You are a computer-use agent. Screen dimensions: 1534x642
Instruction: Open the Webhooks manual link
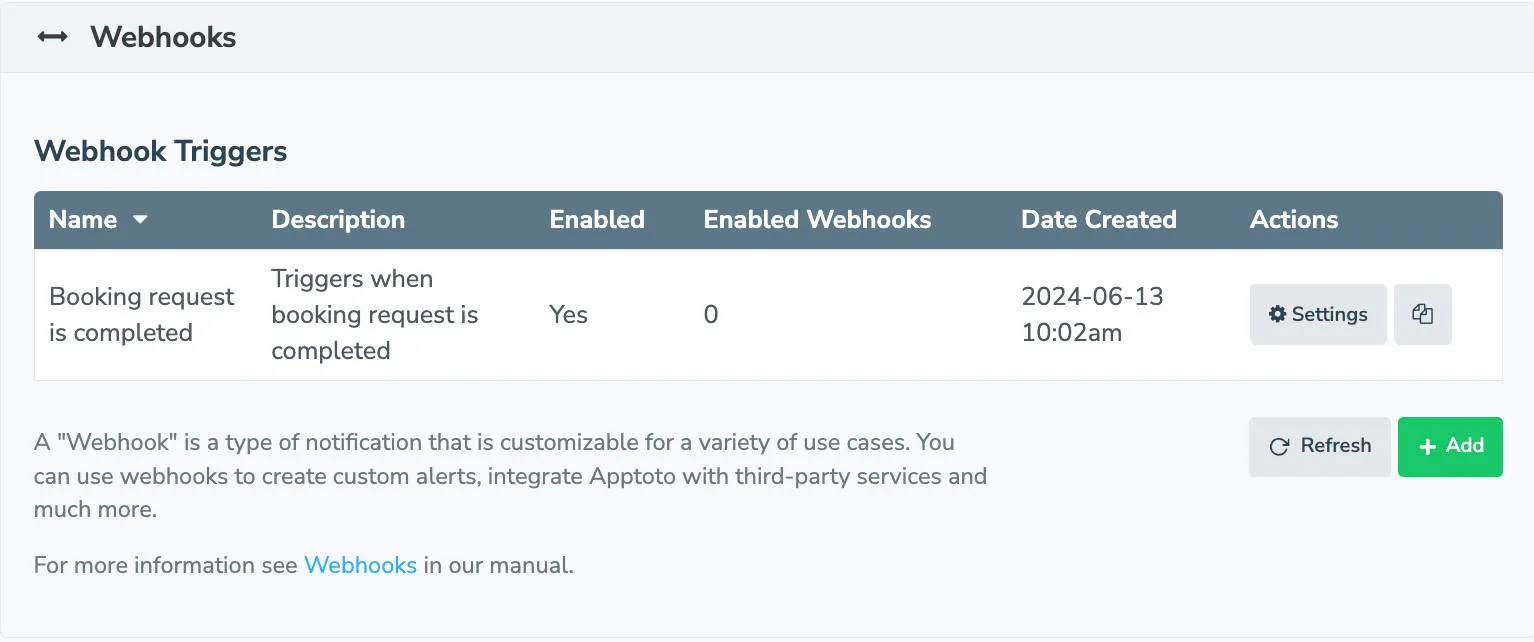[361, 565]
